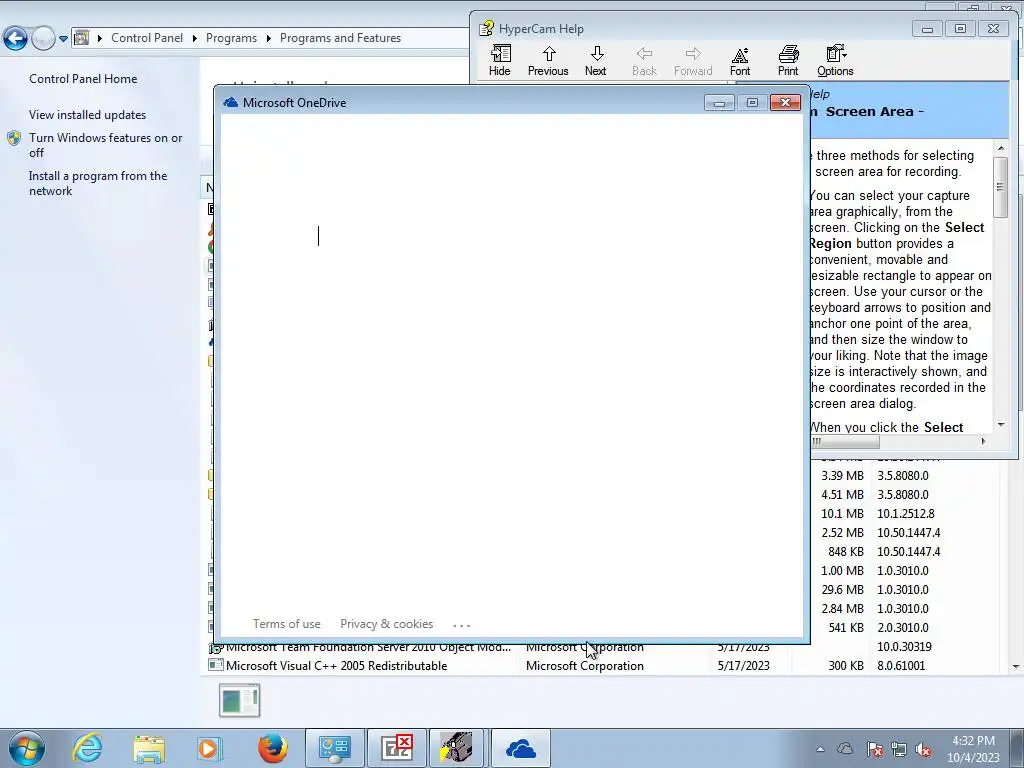The image size is (1024, 768).
Task: Click Install a program from the network
Action: point(98,183)
